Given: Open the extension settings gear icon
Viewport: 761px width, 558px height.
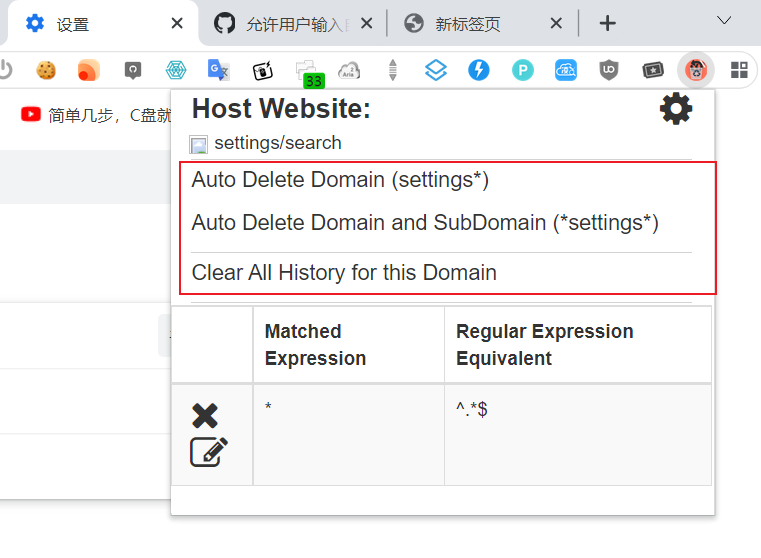Looking at the screenshot, I should point(676,109).
